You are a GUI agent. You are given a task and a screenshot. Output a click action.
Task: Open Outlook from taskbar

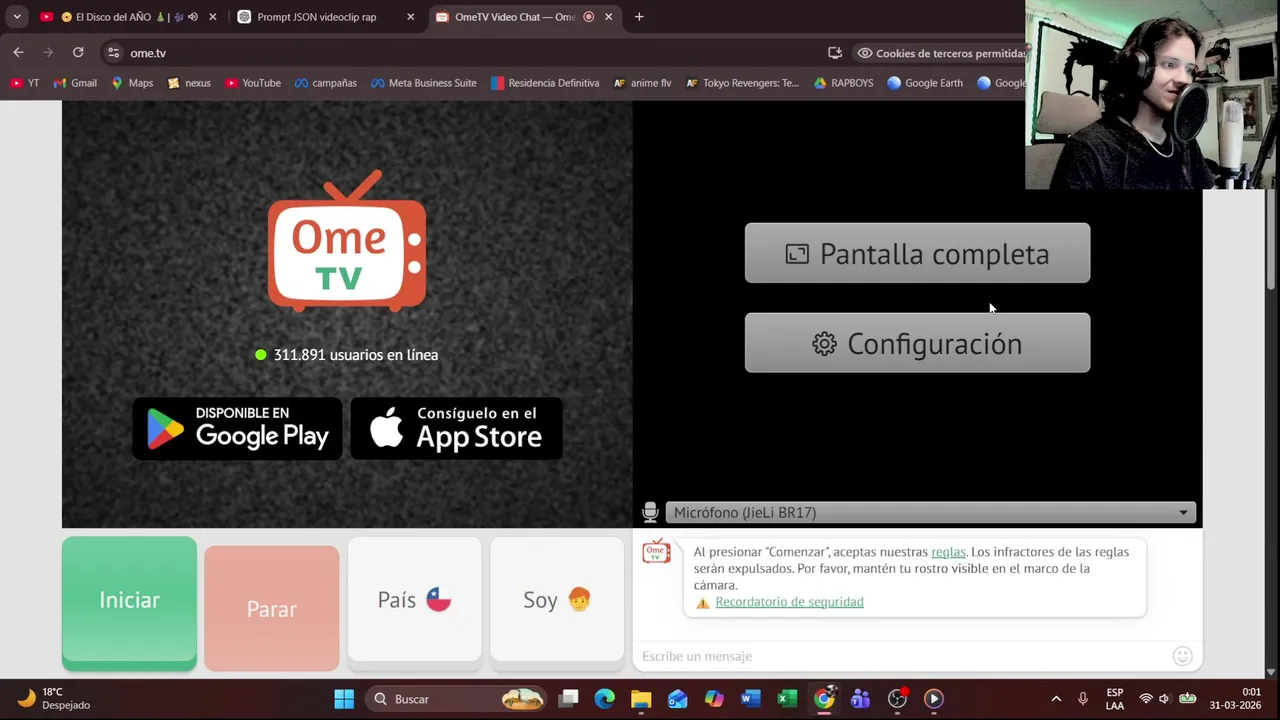678,699
